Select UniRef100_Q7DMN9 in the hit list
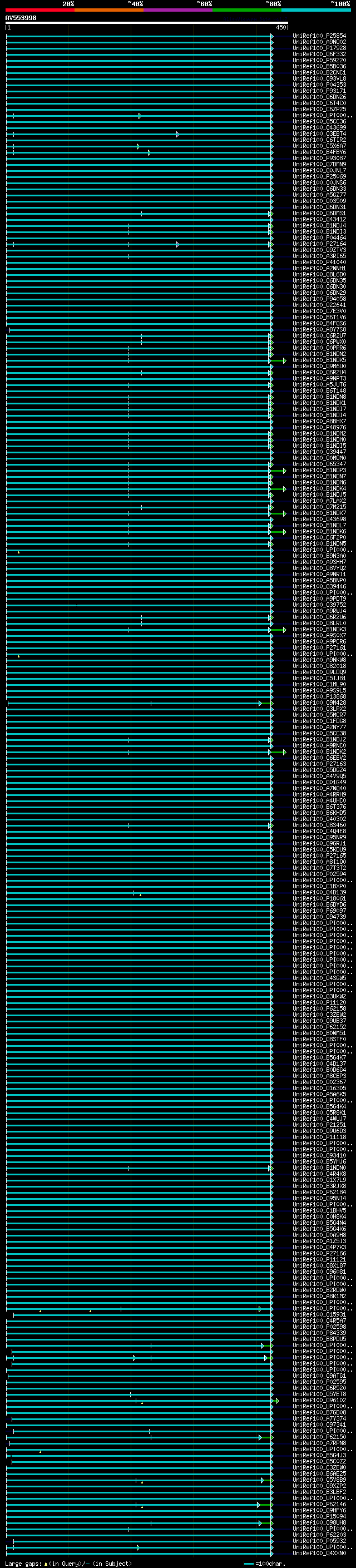The height and width of the screenshot is (1568, 356). point(319,164)
